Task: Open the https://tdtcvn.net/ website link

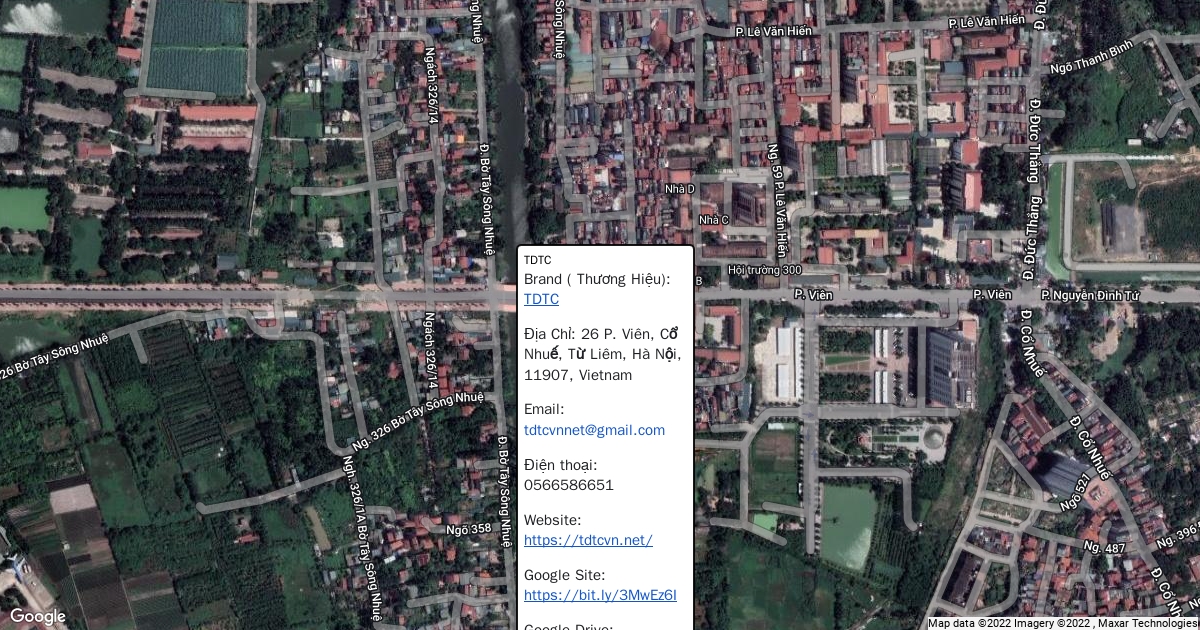Action: tap(588, 540)
